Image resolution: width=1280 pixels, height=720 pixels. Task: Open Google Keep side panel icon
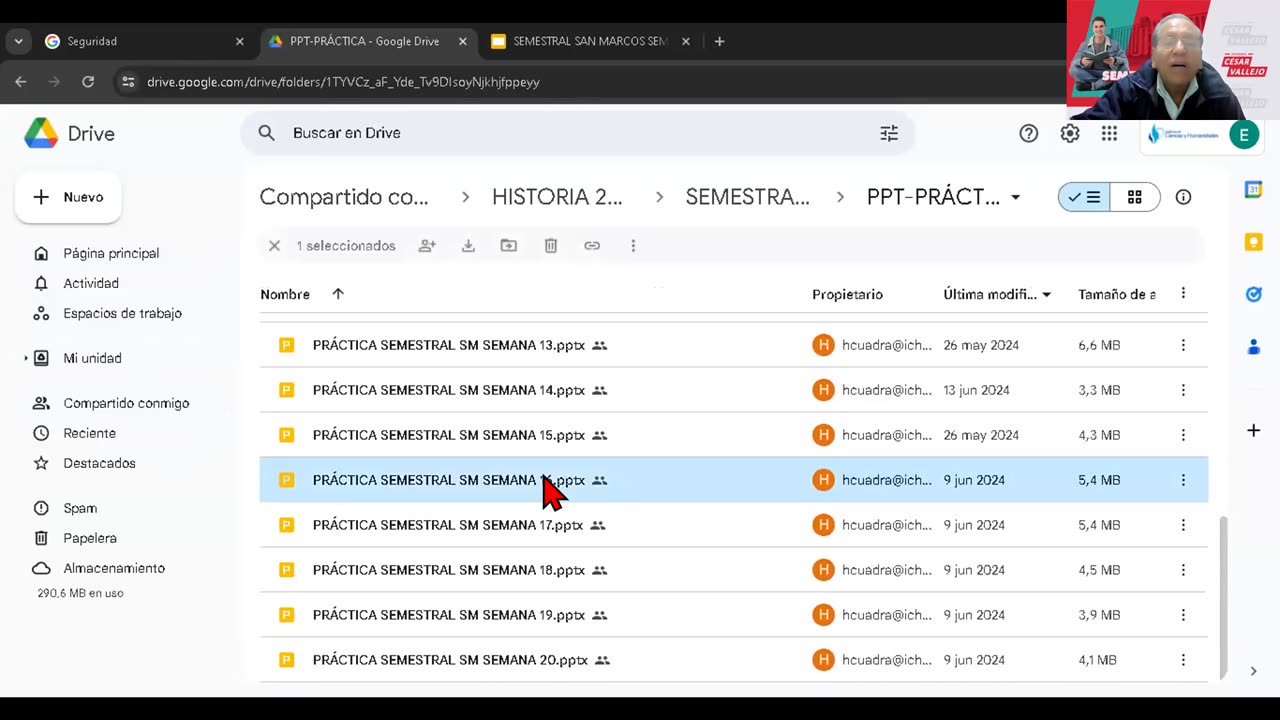[x=1253, y=242]
